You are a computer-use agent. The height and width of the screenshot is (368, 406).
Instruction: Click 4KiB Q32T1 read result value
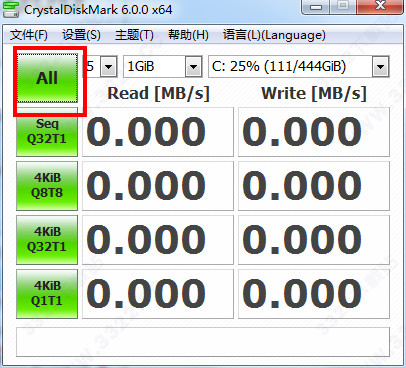(158, 240)
